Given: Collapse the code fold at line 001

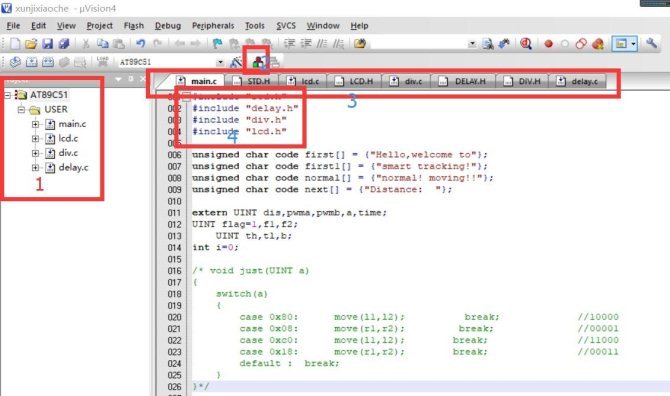Looking at the screenshot, I should click(x=186, y=97).
